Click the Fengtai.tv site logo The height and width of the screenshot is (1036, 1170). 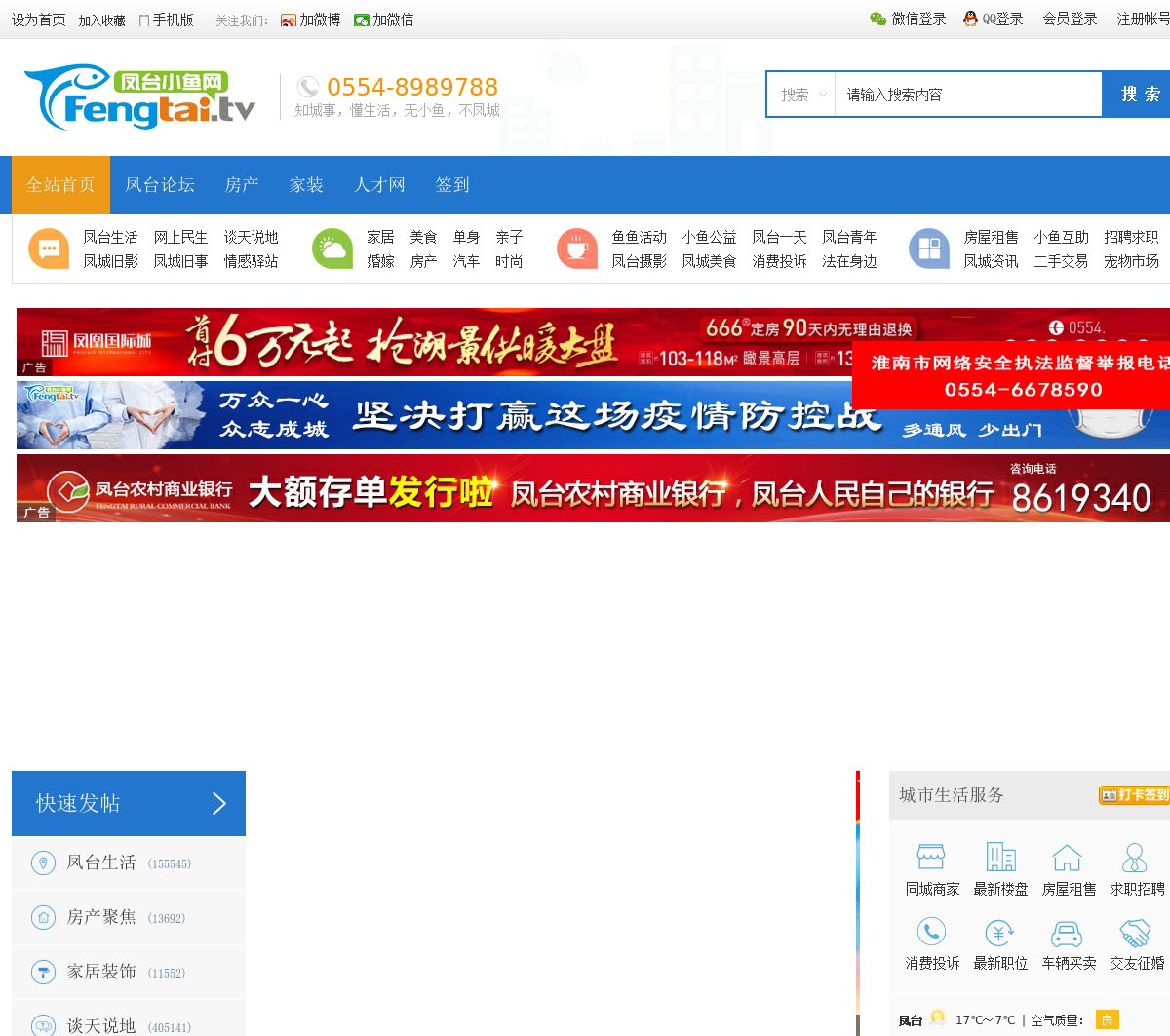click(x=139, y=97)
